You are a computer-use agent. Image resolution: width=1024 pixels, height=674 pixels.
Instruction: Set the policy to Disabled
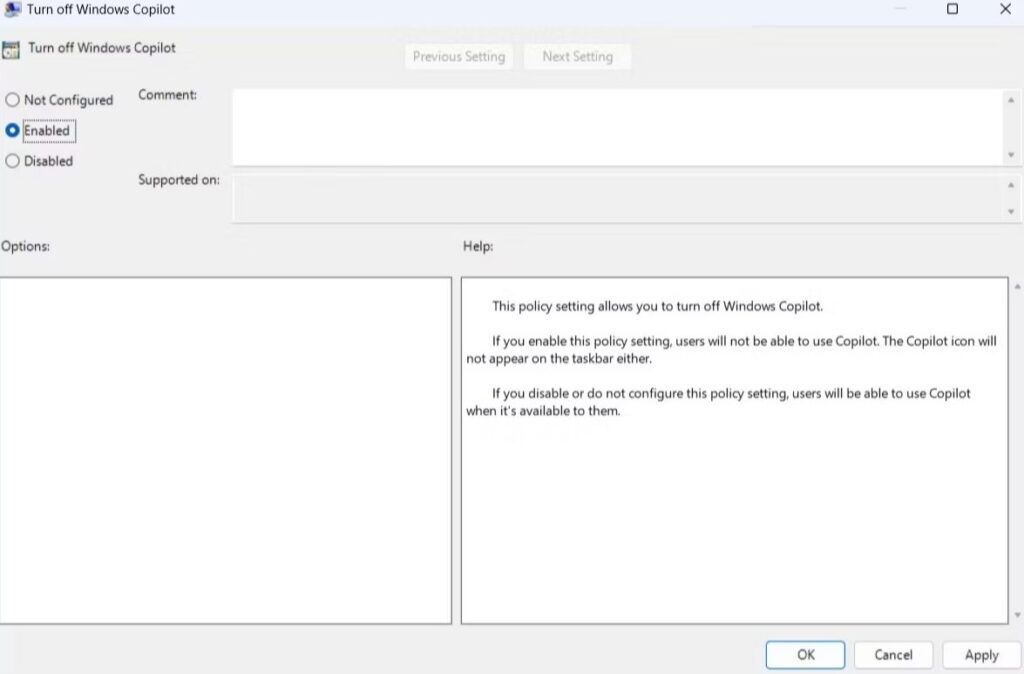click(13, 161)
